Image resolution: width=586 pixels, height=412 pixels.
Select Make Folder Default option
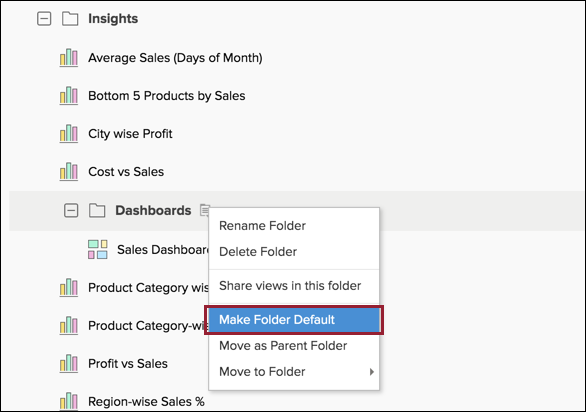[294, 320]
